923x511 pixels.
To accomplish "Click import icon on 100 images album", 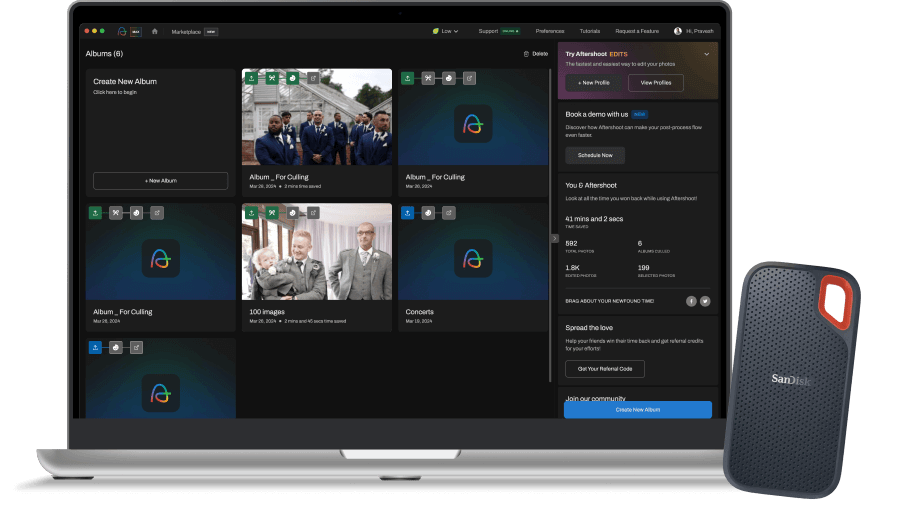I will click(251, 213).
